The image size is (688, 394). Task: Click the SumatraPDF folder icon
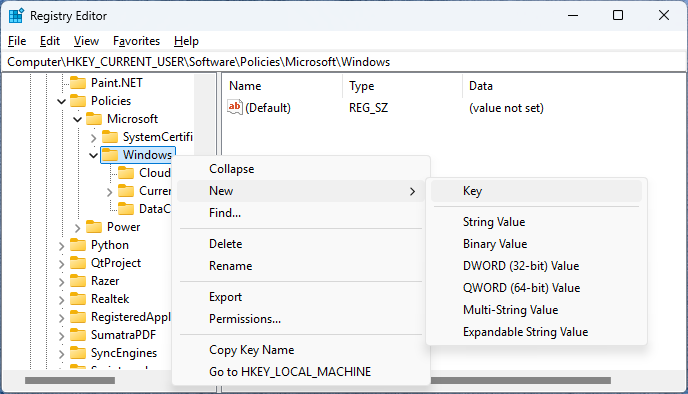click(78, 334)
